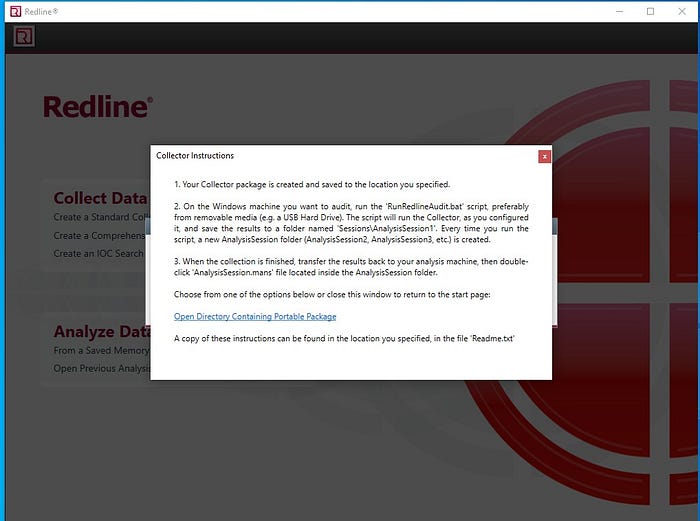Click step 1 text about Collector package created
The height and width of the screenshot is (521, 700).
click(x=312, y=184)
